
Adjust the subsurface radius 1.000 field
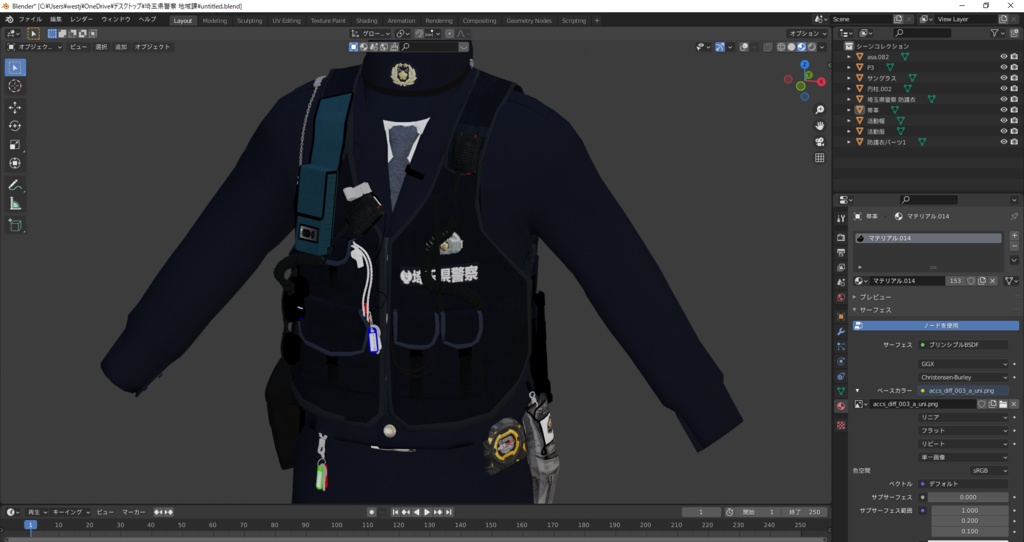970,510
